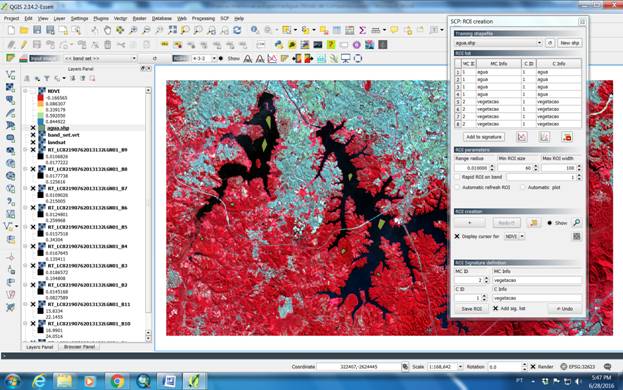623x390 pixels.
Task: Click the SCP spectral signature plot icon
Action: tap(272, 59)
